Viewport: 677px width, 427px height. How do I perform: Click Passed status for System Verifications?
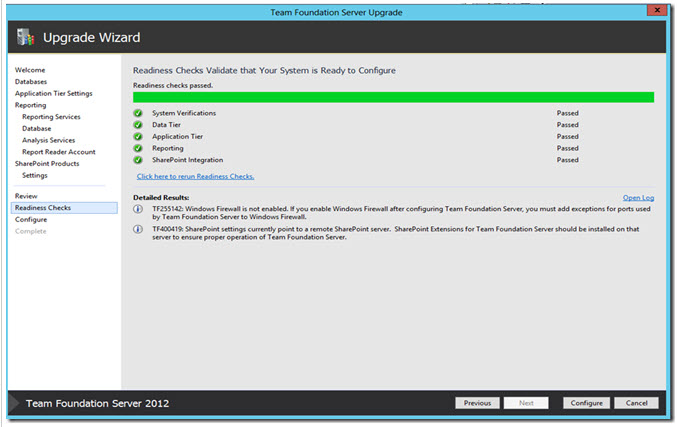pyautogui.click(x=567, y=113)
